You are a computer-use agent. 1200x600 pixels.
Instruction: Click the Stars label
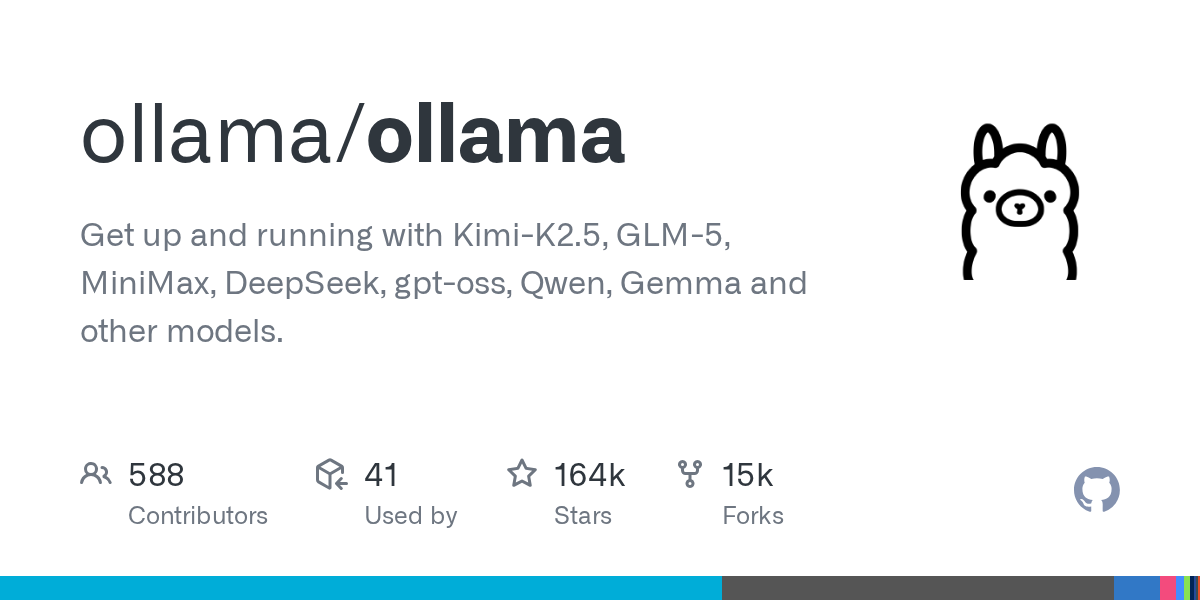(583, 516)
